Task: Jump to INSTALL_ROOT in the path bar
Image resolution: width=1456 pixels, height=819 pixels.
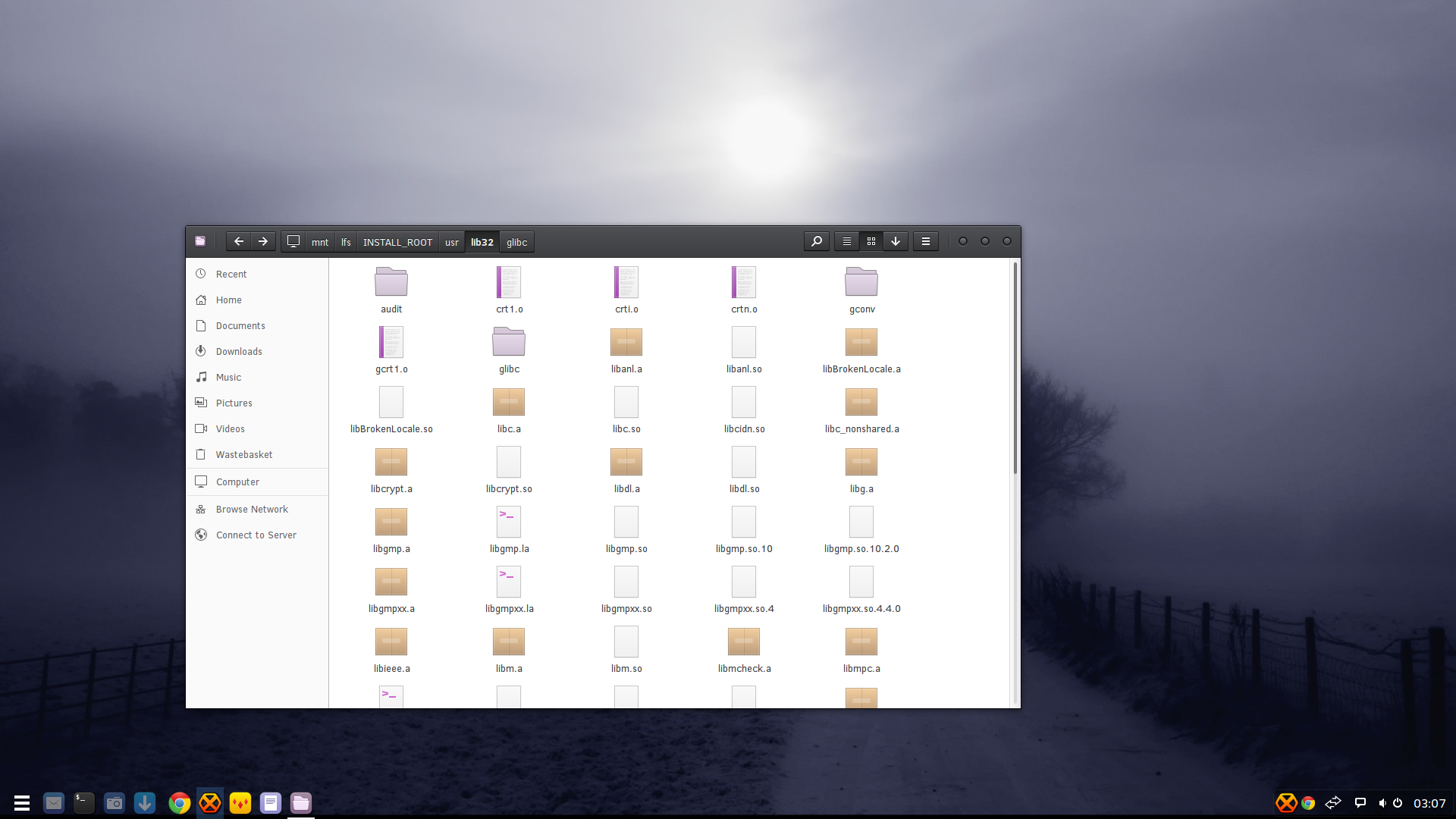Action: [x=397, y=243]
